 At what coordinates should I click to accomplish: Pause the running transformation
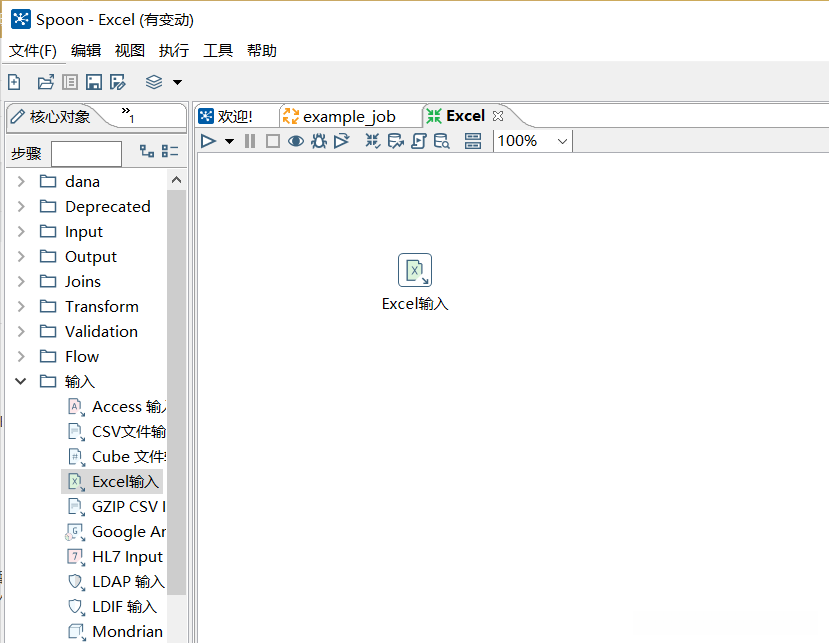point(250,141)
